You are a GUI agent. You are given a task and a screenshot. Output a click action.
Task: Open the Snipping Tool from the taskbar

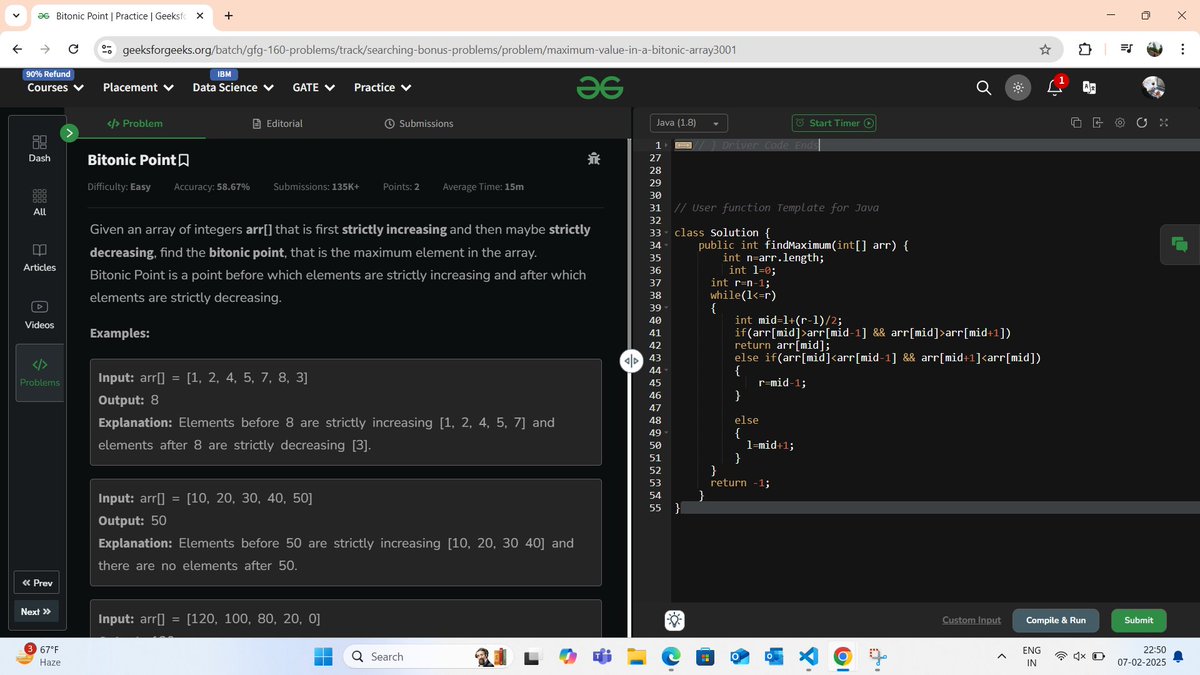(x=878, y=656)
